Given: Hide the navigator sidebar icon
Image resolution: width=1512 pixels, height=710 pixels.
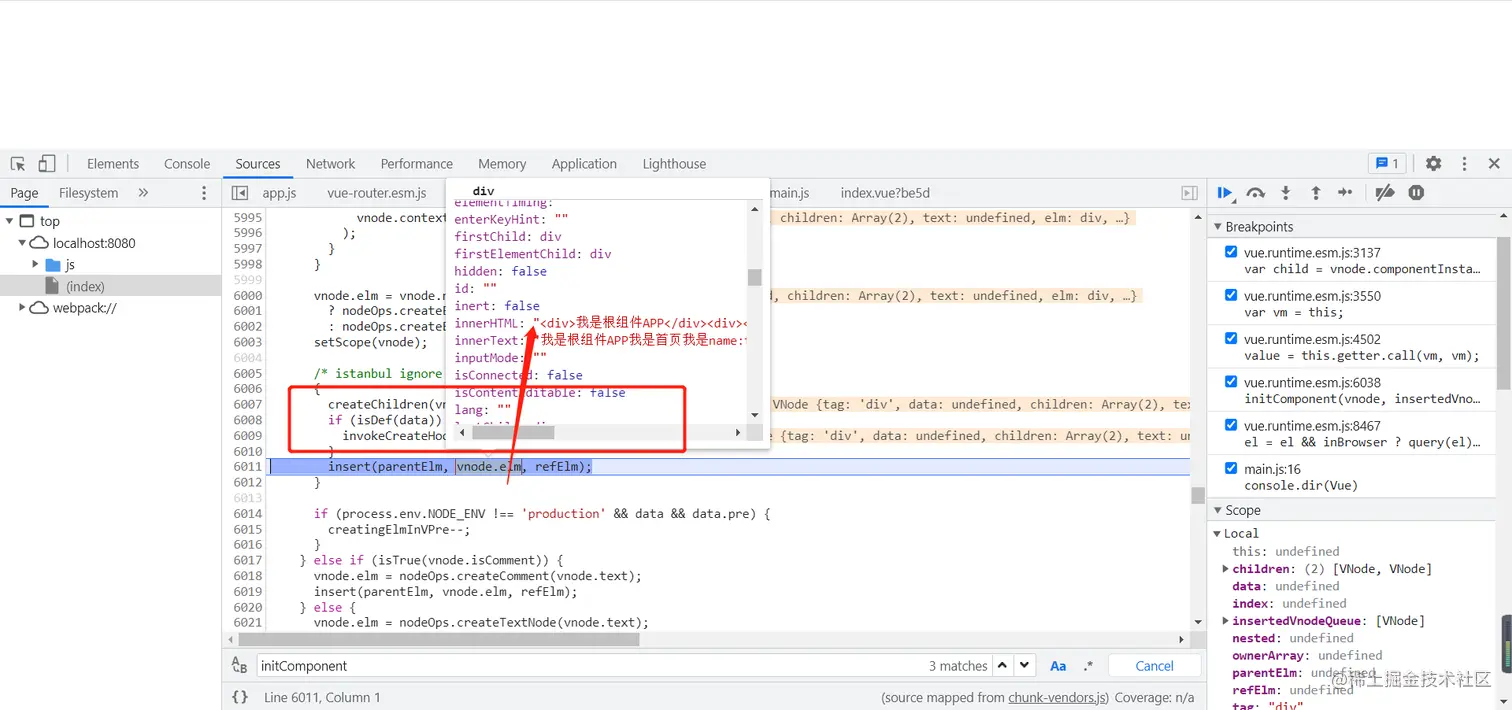Looking at the screenshot, I should coord(240,193).
